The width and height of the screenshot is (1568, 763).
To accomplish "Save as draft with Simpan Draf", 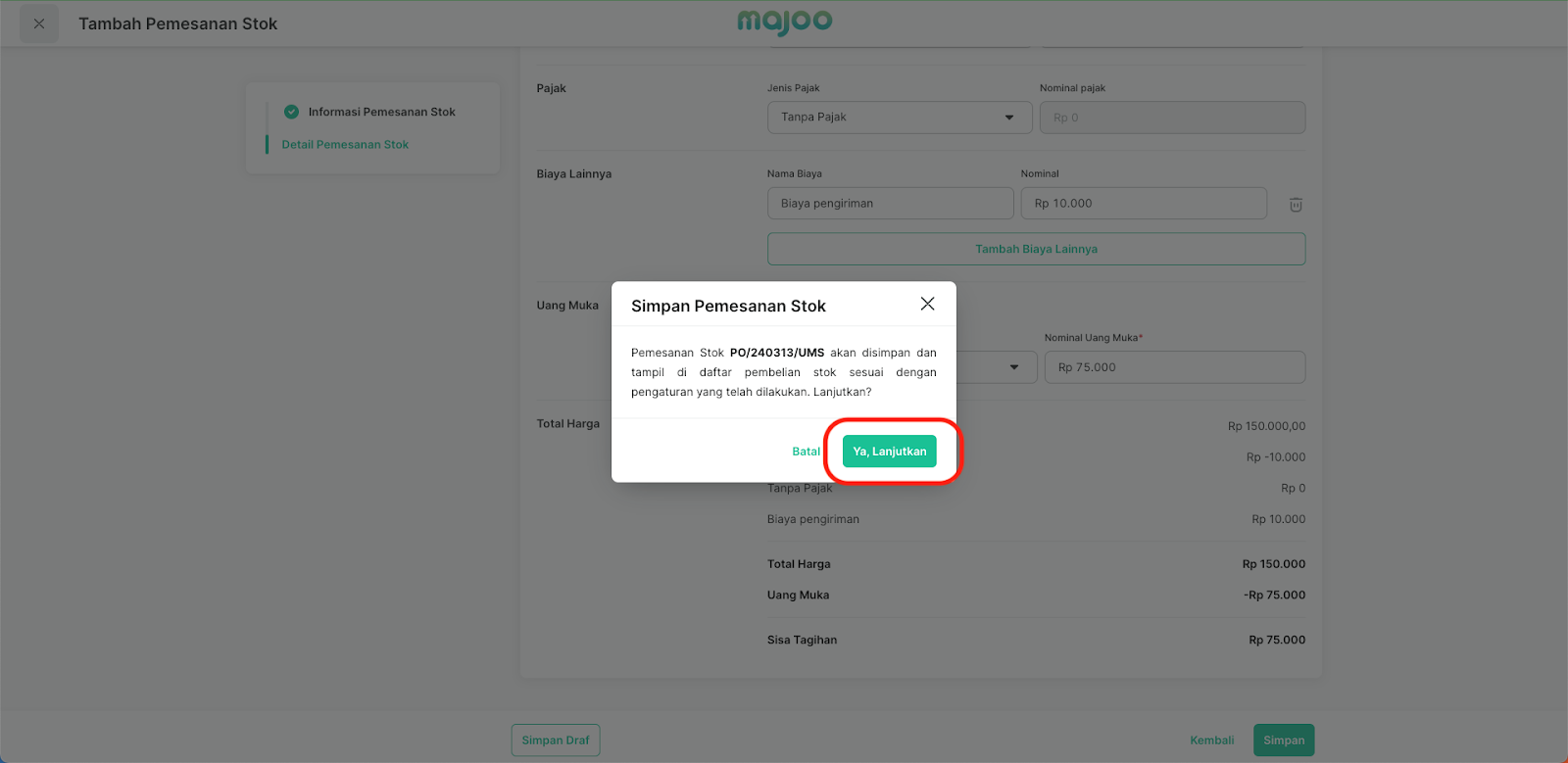I will [x=556, y=740].
